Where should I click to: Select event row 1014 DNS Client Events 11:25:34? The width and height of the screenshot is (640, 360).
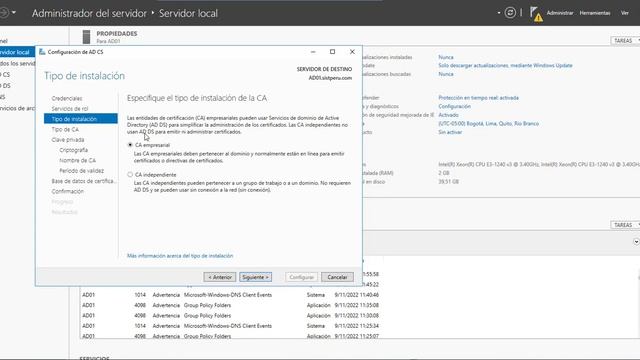231,326
